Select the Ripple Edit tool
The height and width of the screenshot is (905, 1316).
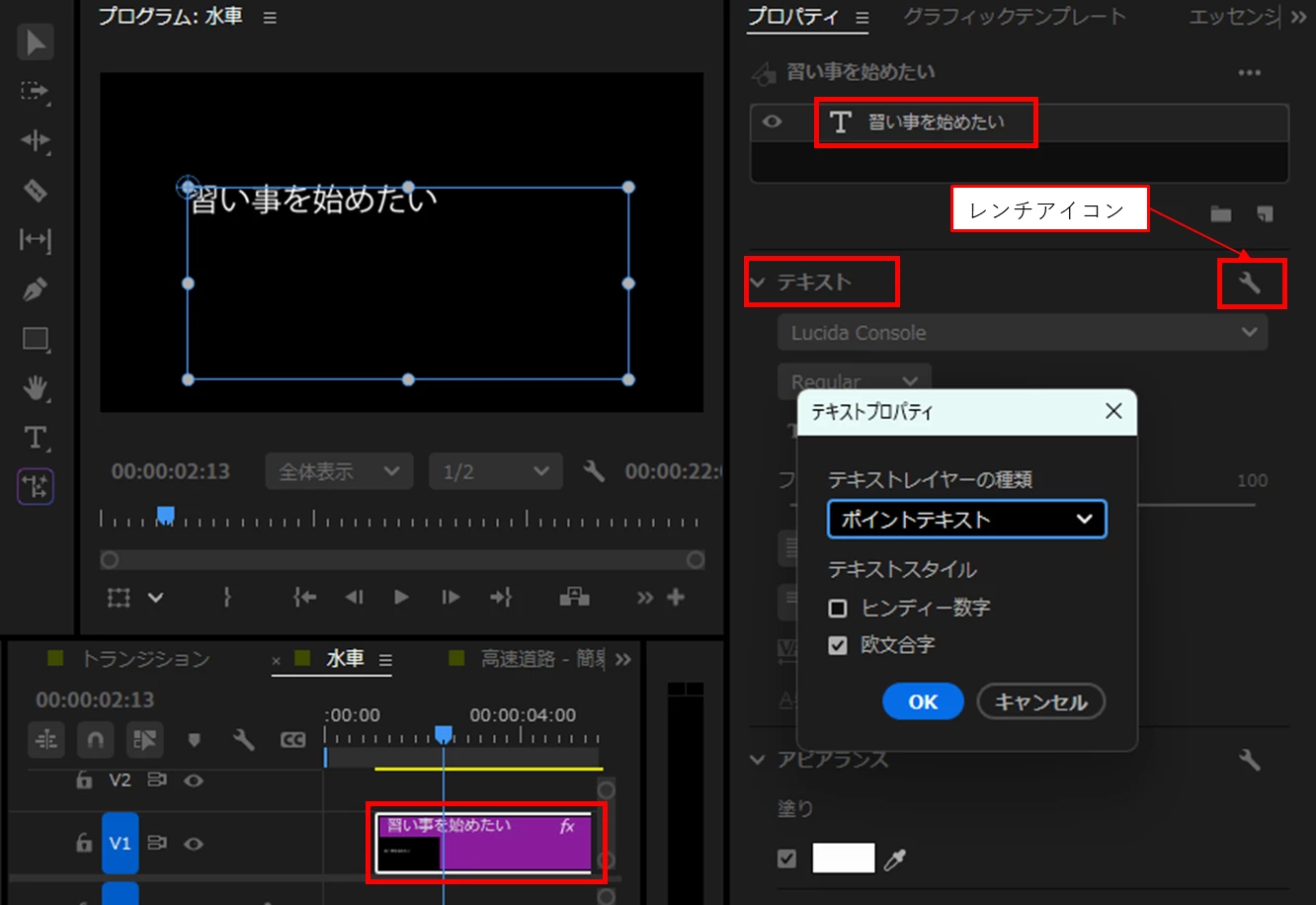36,140
